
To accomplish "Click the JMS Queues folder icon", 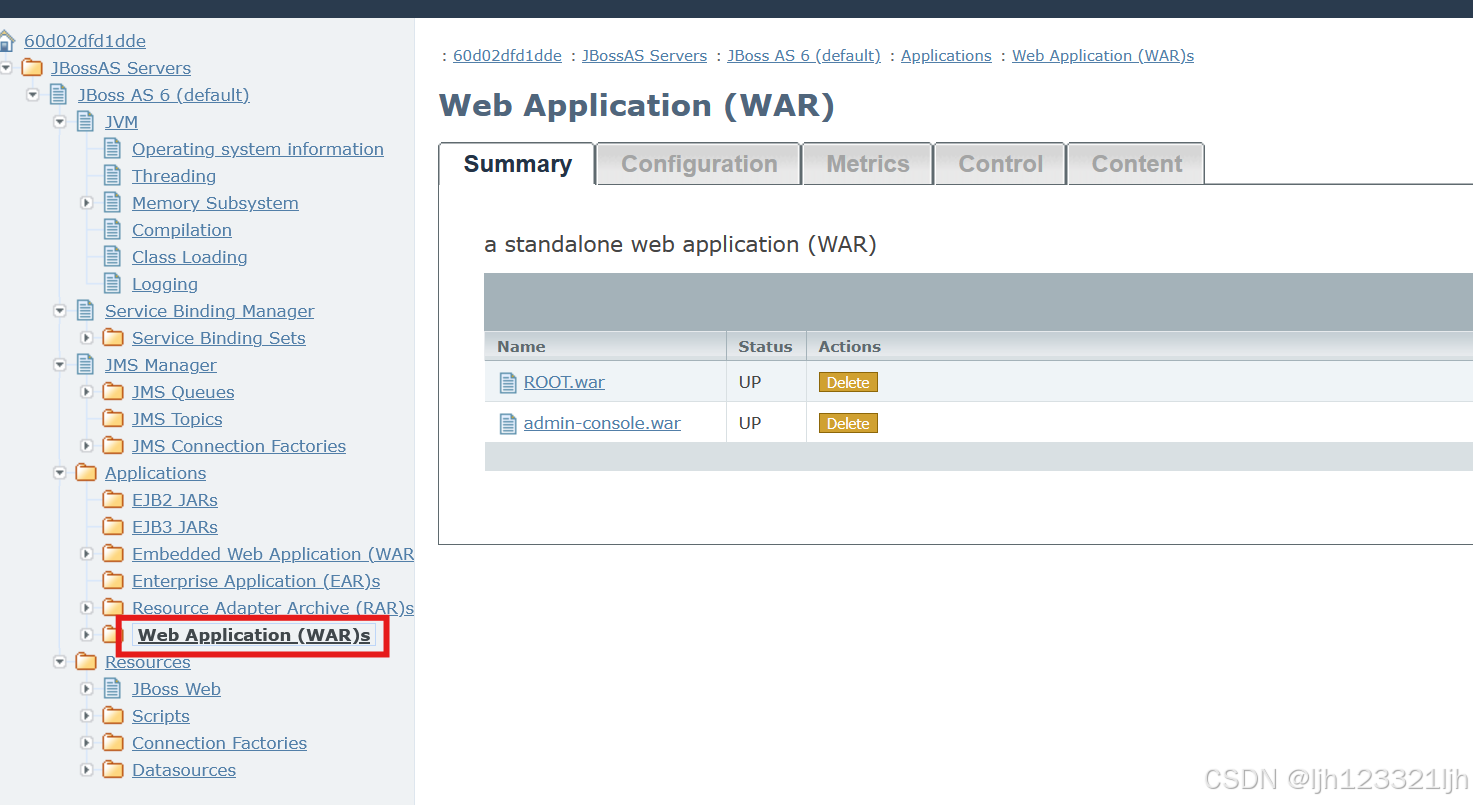I will 113,392.
